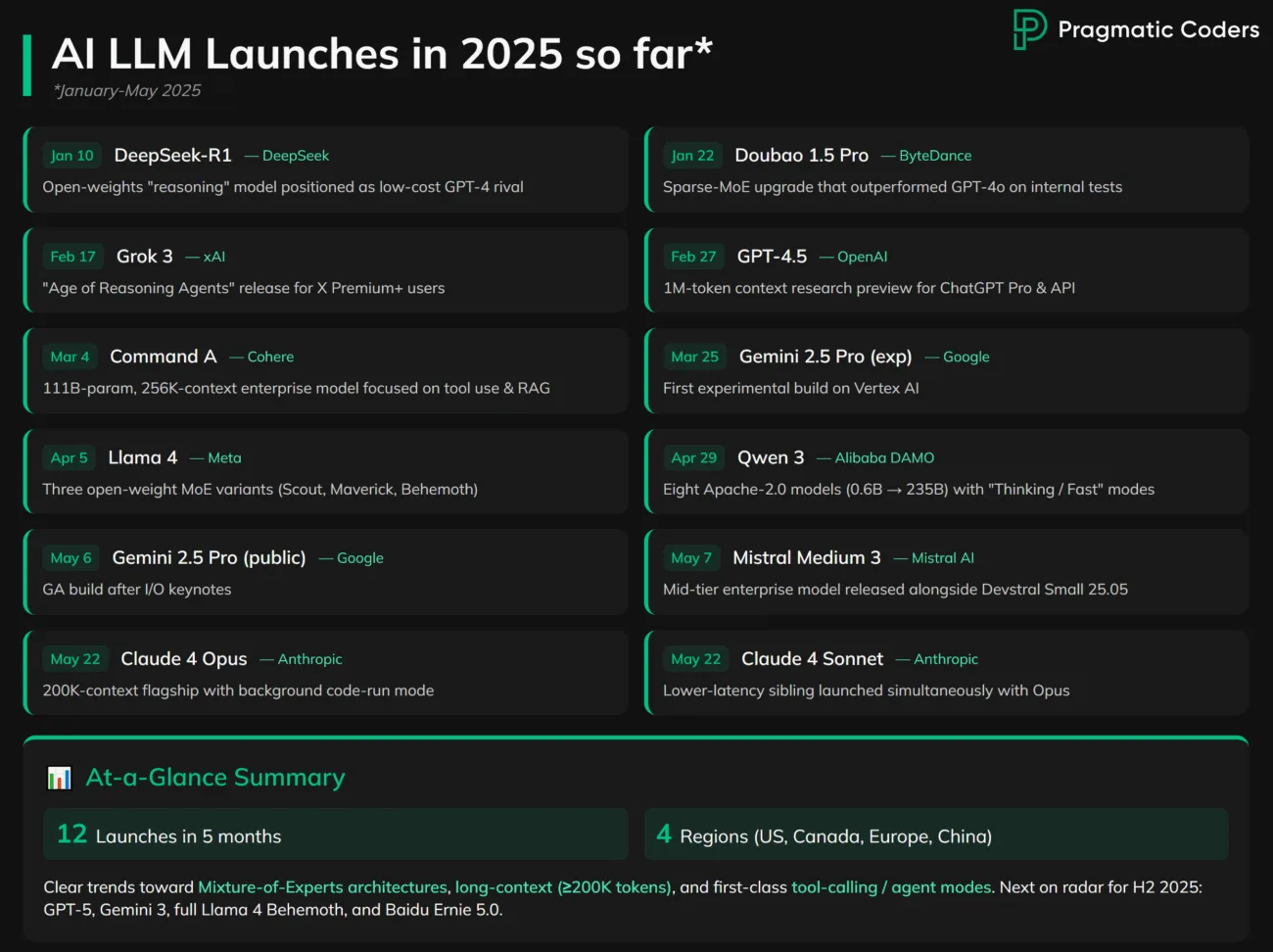Click the Qwen 3 model name

coord(771,457)
